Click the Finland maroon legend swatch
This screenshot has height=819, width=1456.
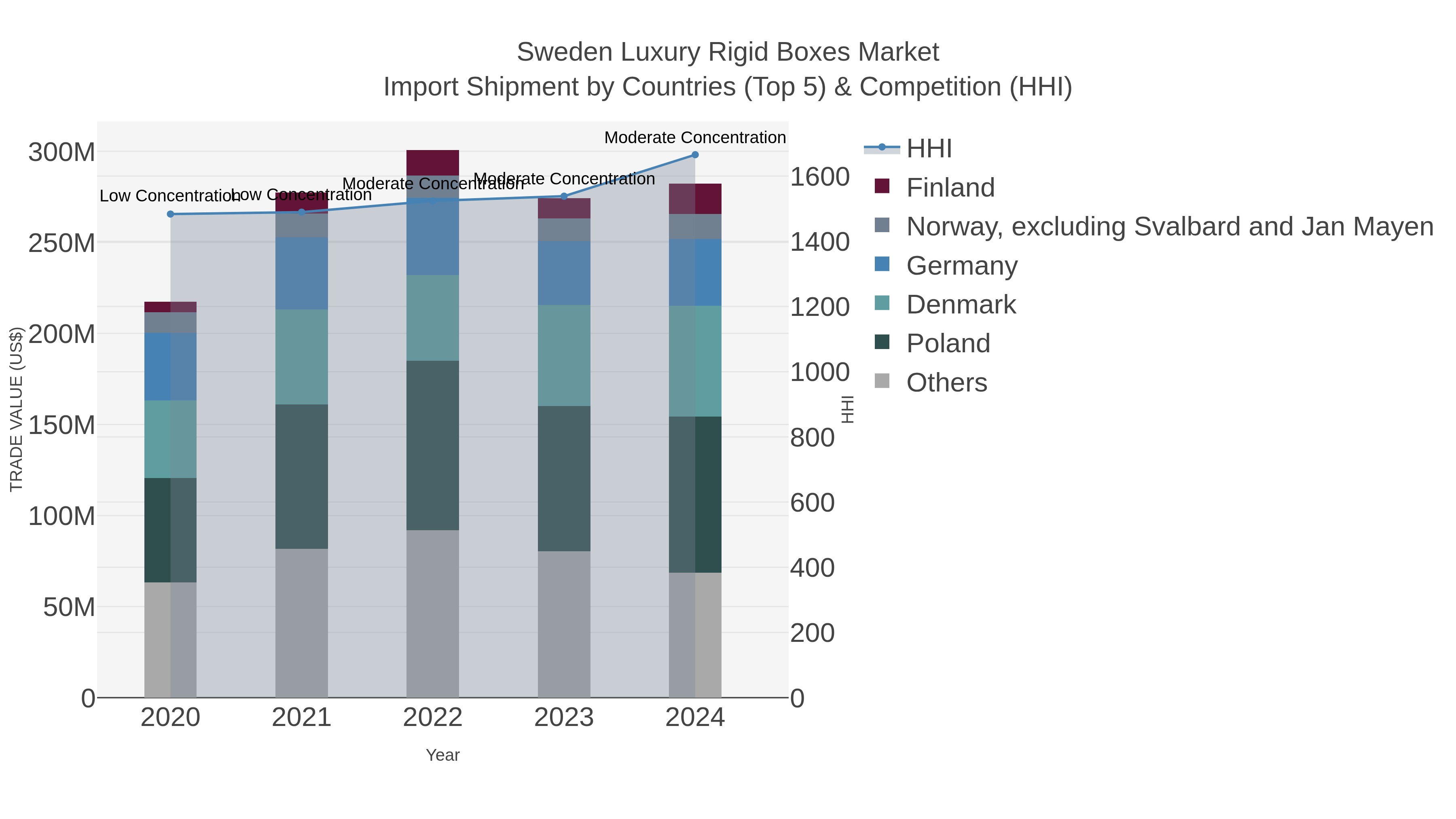882,186
